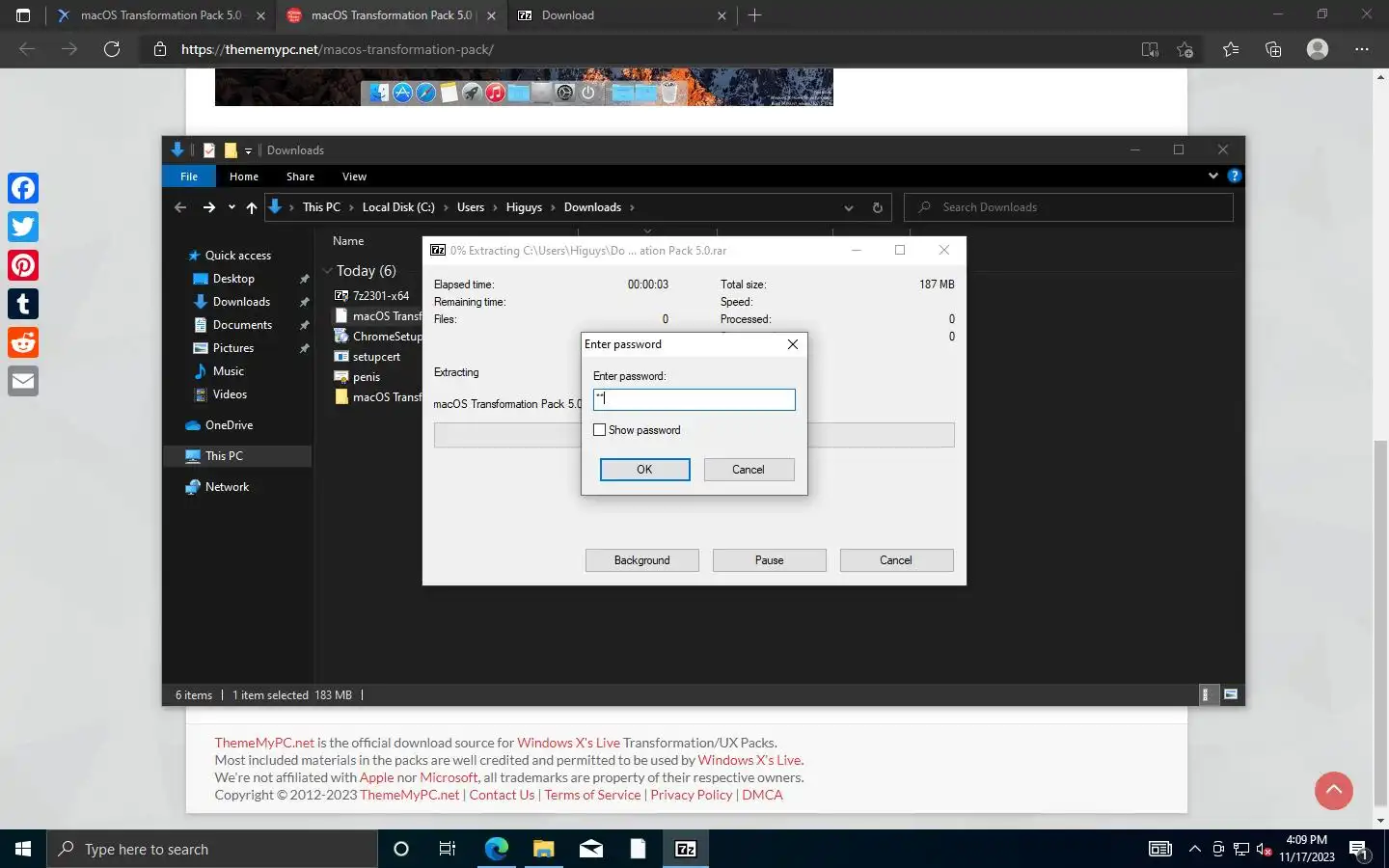Go forward in File Explorer
This screenshot has height=868, width=1389.
208,207
